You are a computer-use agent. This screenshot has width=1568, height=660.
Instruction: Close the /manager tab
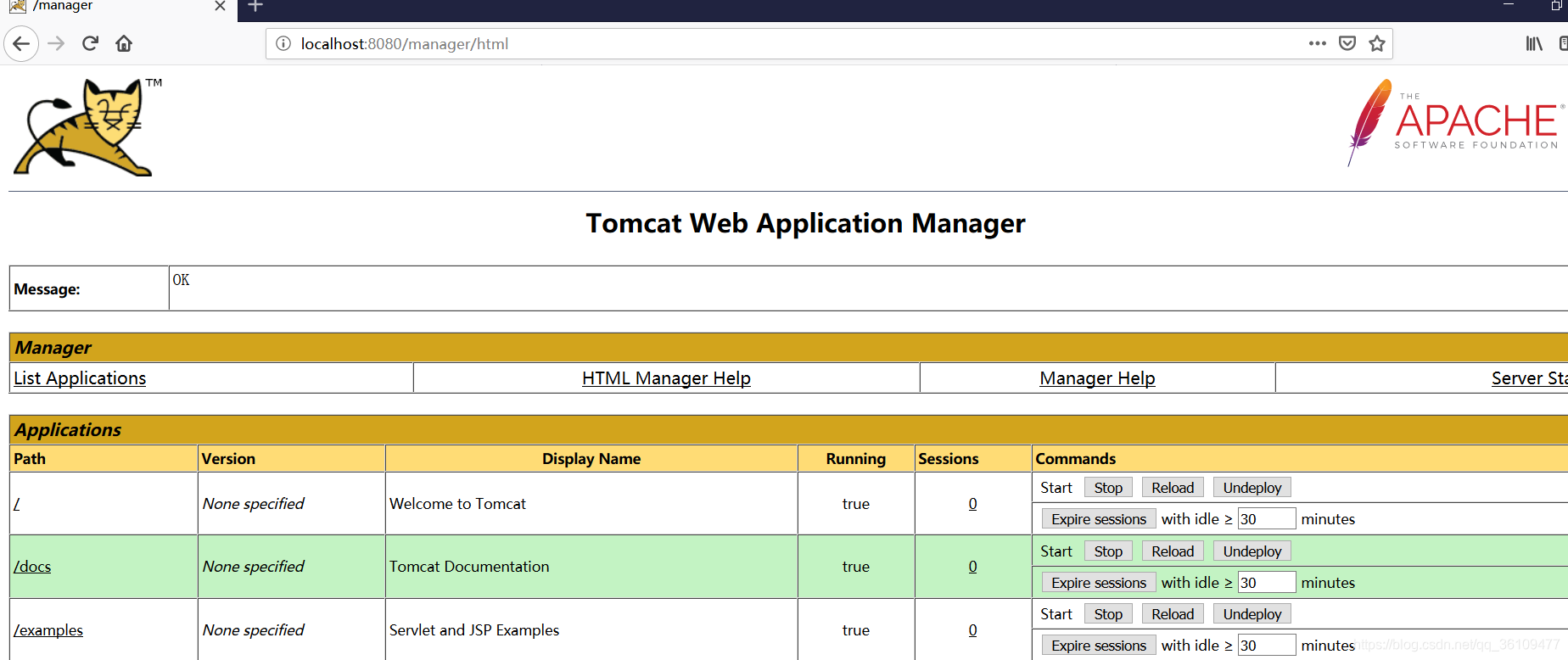click(x=220, y=6)
